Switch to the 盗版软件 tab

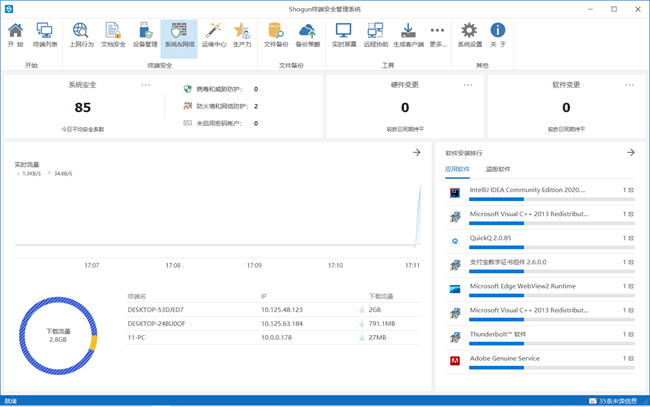click(x=498, y=170)
